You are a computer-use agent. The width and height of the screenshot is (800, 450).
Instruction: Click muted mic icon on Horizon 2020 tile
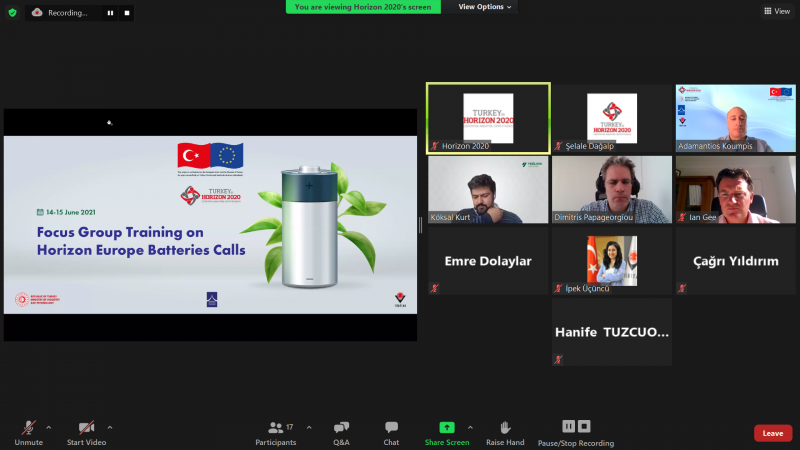point(435,146)
